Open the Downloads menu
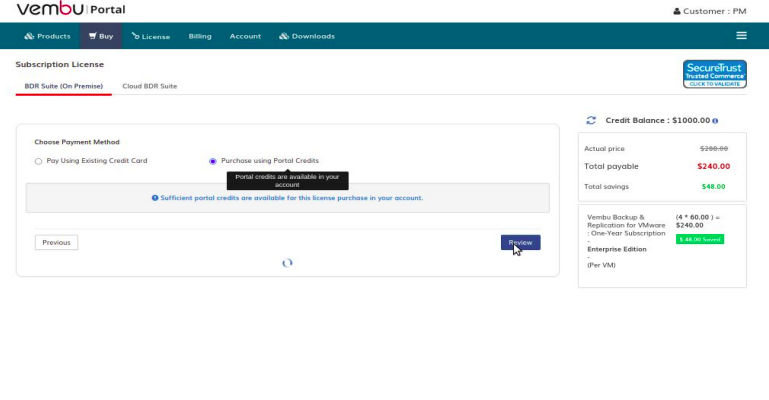769x400 pixels. tap(307, 36)
